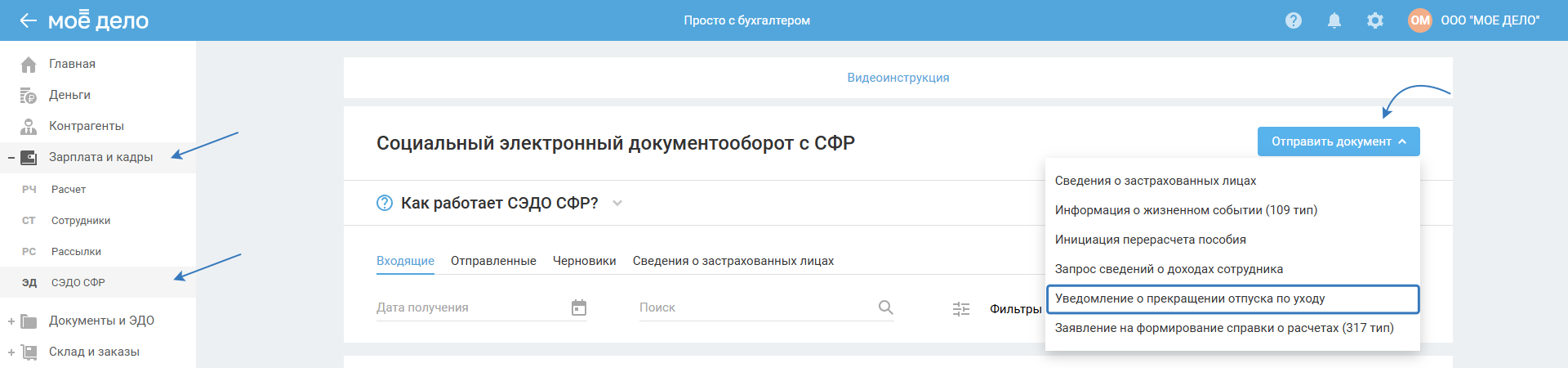Image resolution: width=1568 pixels, height=368 pixels.
Task: Collapse Зарплата и кадры section
Action: pyautogui.click(x=11, y=157)
